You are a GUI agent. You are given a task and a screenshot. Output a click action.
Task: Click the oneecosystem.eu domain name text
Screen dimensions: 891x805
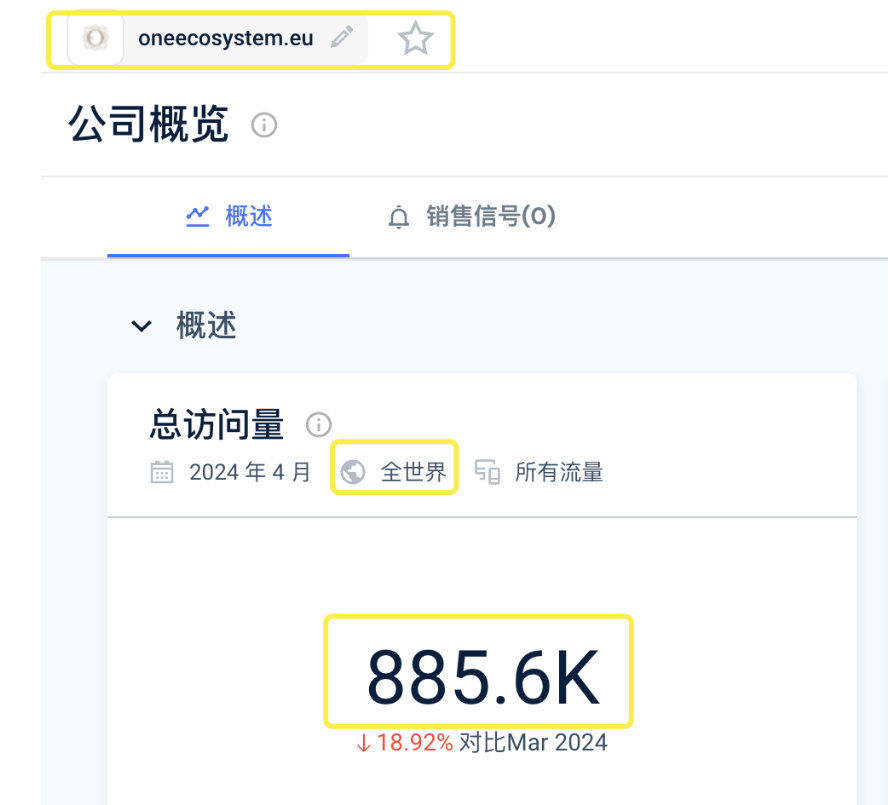(226, 38)
